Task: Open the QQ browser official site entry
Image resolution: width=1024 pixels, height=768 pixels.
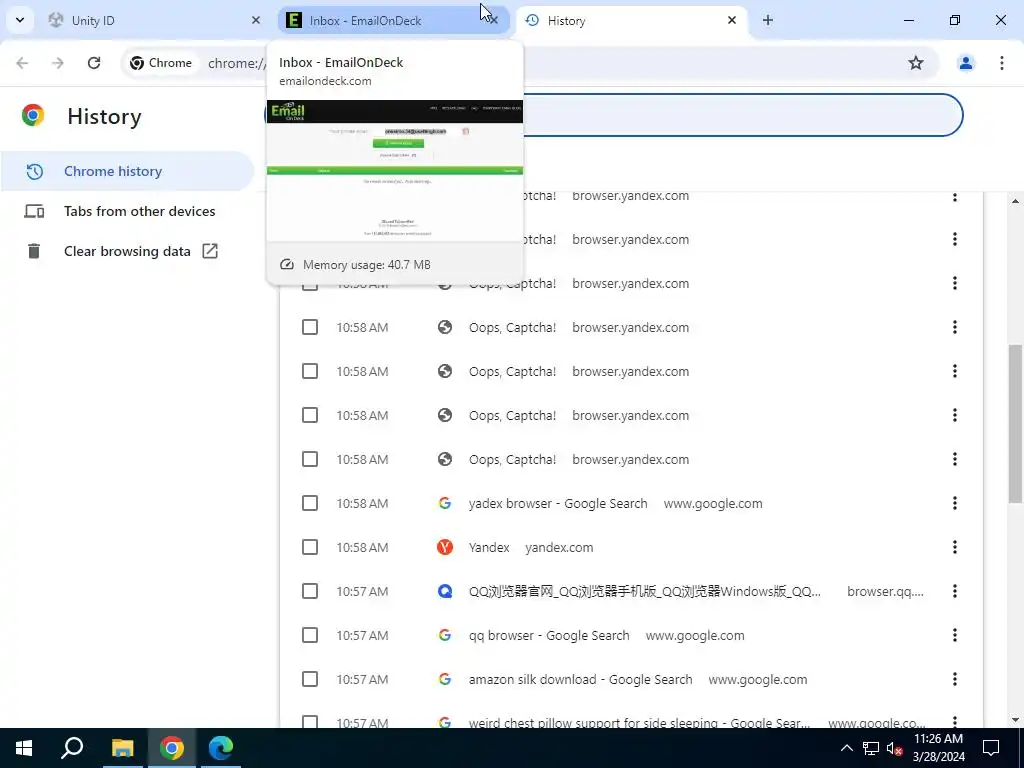Action: (x=645, y=591)
